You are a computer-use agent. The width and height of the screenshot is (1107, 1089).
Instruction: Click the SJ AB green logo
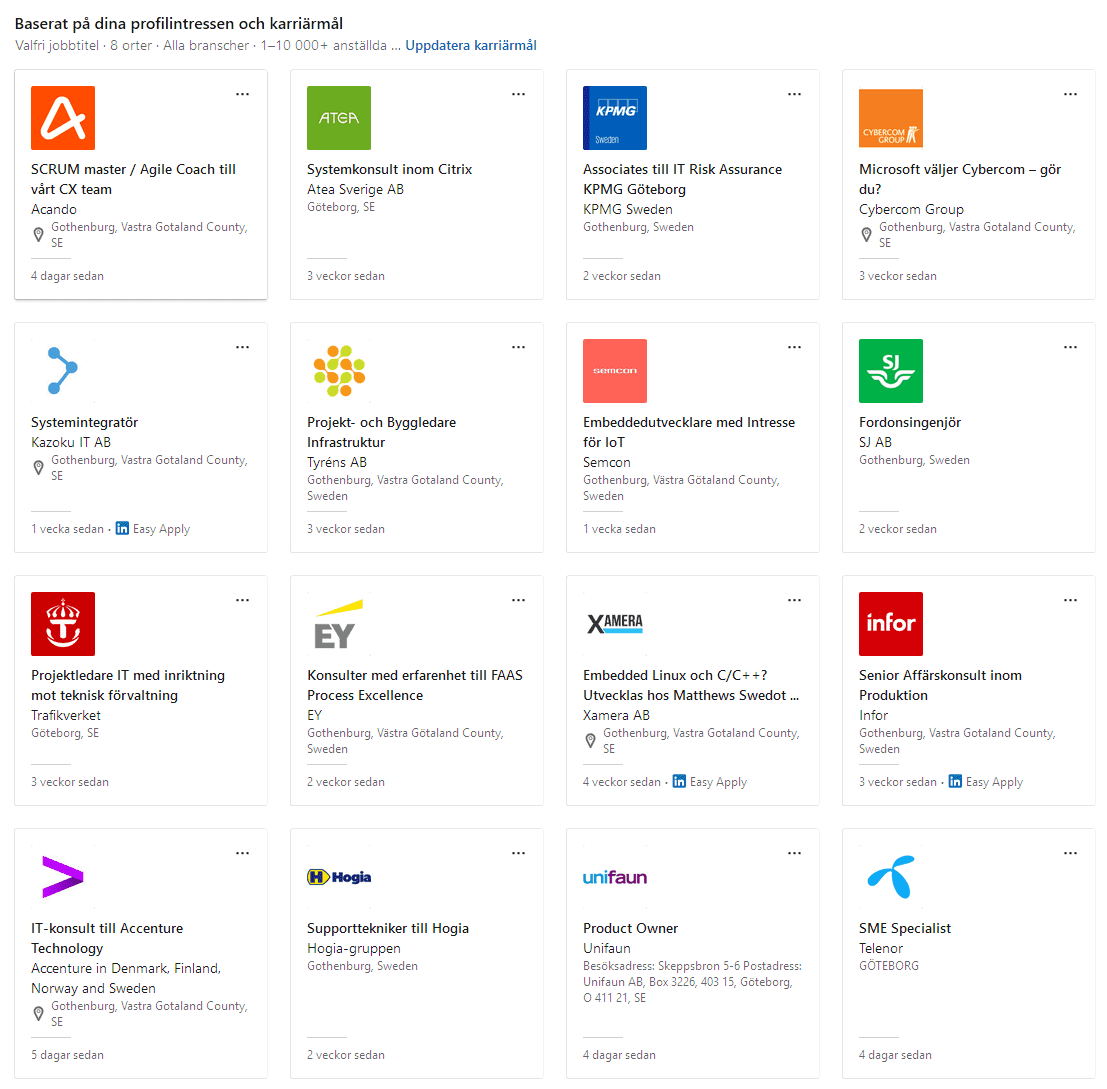(891, 371)
